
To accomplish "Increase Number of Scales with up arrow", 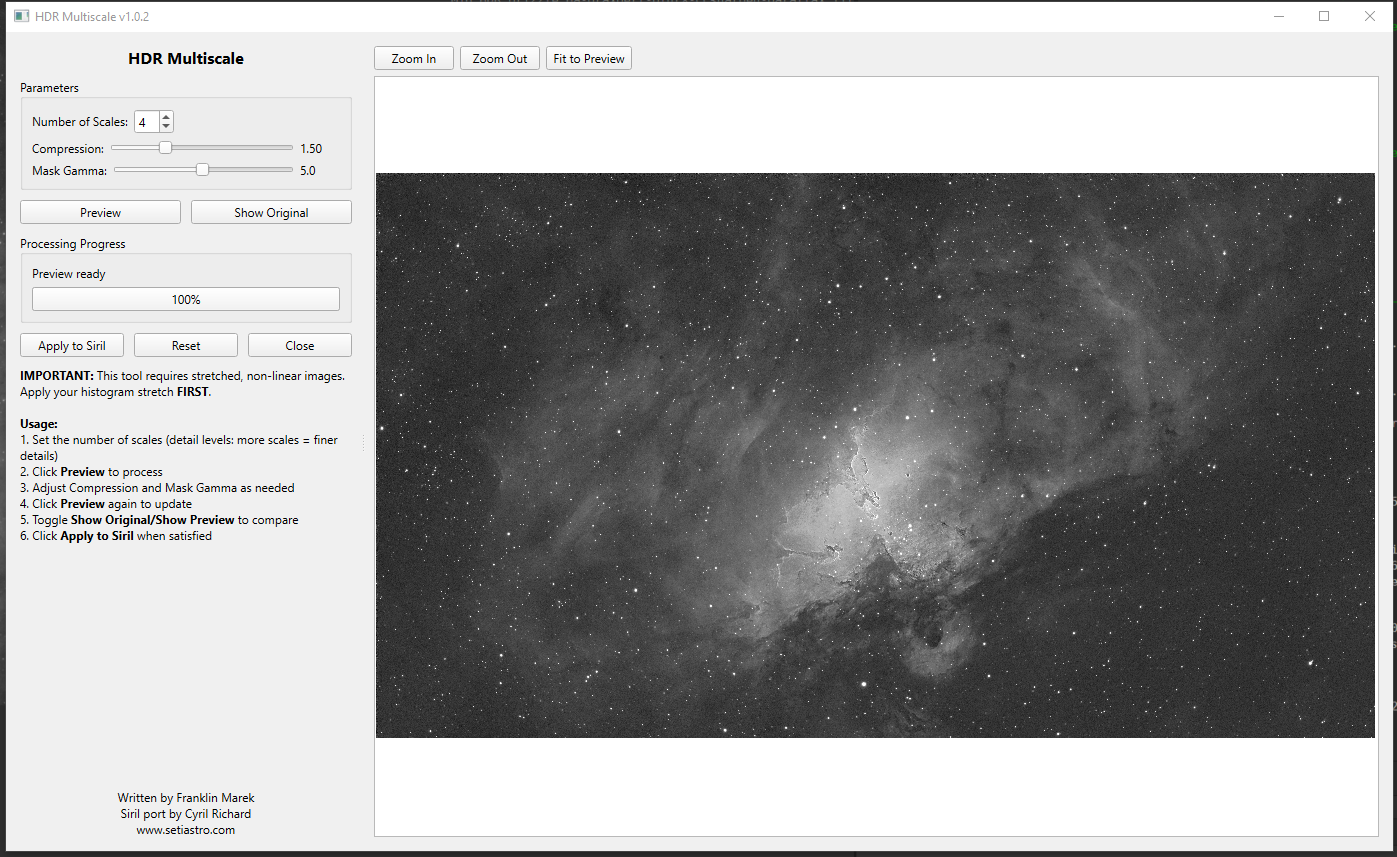I will (166, 116).
